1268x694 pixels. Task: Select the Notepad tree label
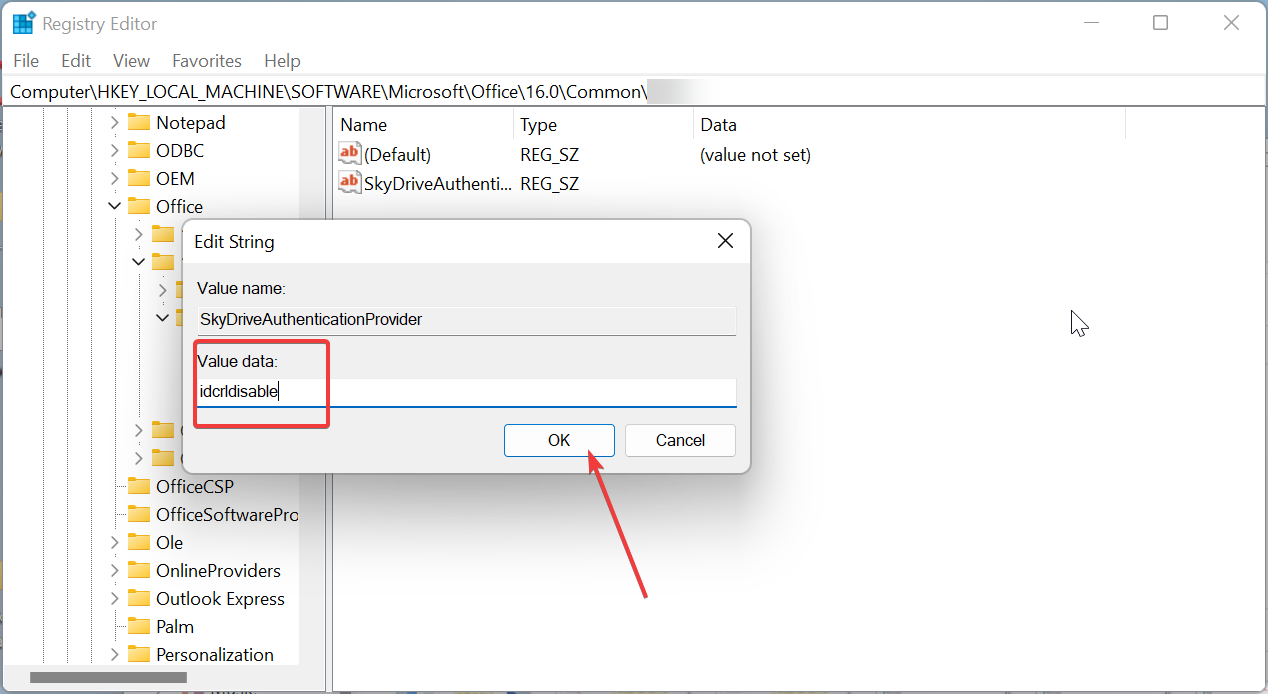click(191, 123)
